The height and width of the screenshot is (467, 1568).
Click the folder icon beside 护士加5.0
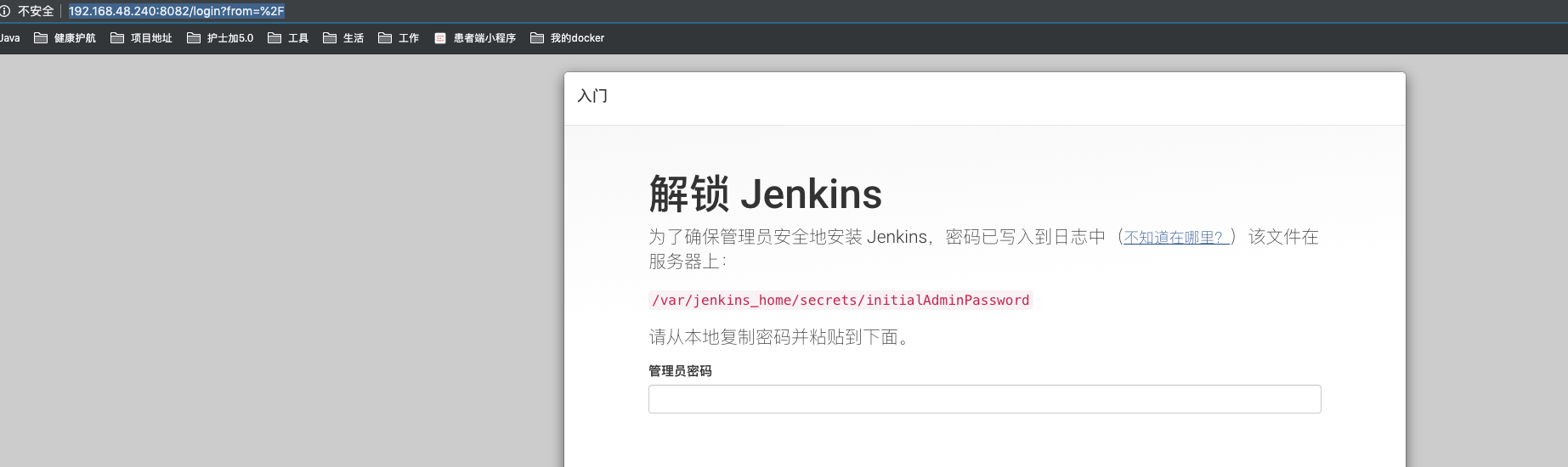[x=194, y=38]
